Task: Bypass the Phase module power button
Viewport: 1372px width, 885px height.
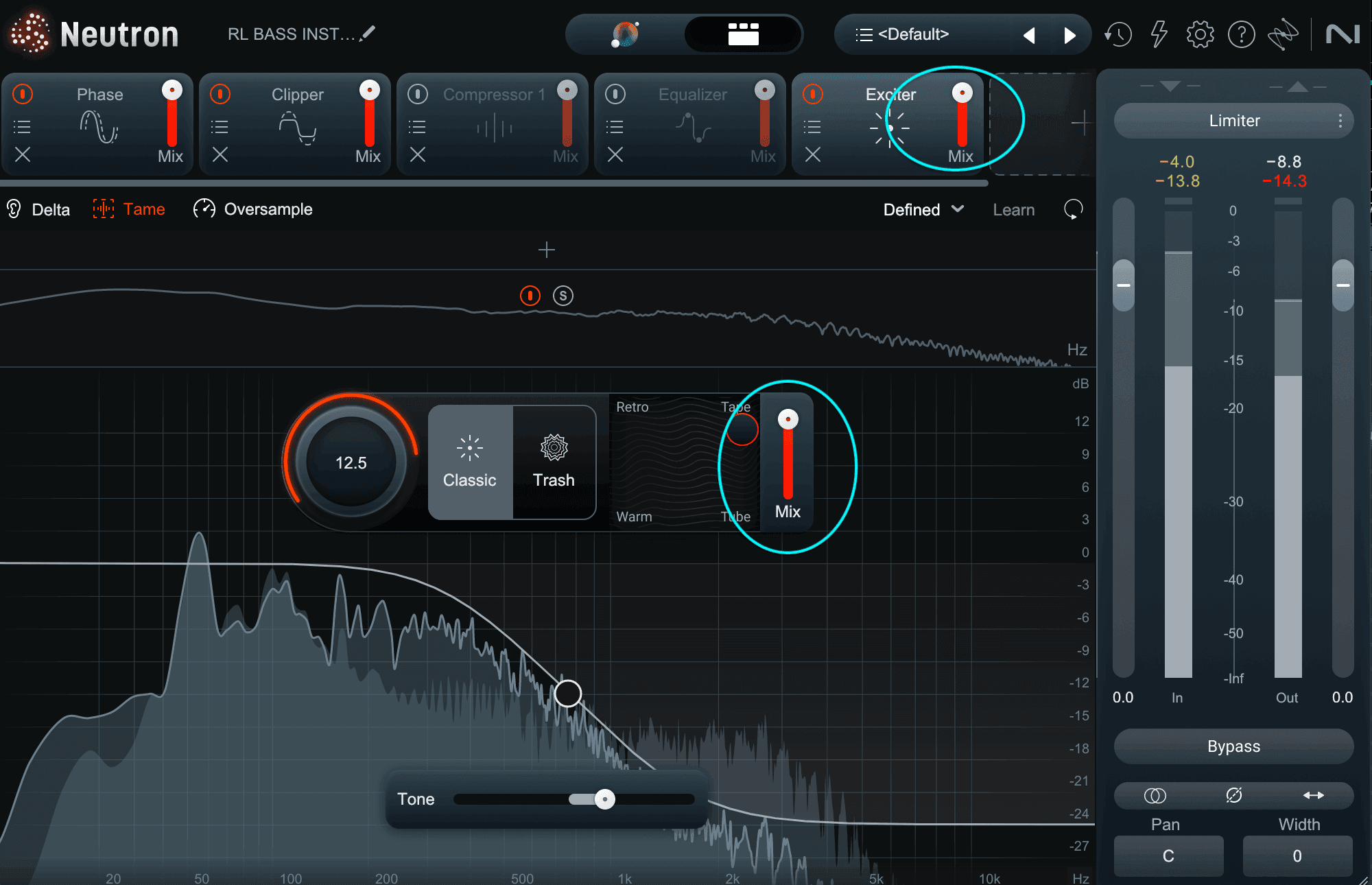Action: (x=23, y=94)
